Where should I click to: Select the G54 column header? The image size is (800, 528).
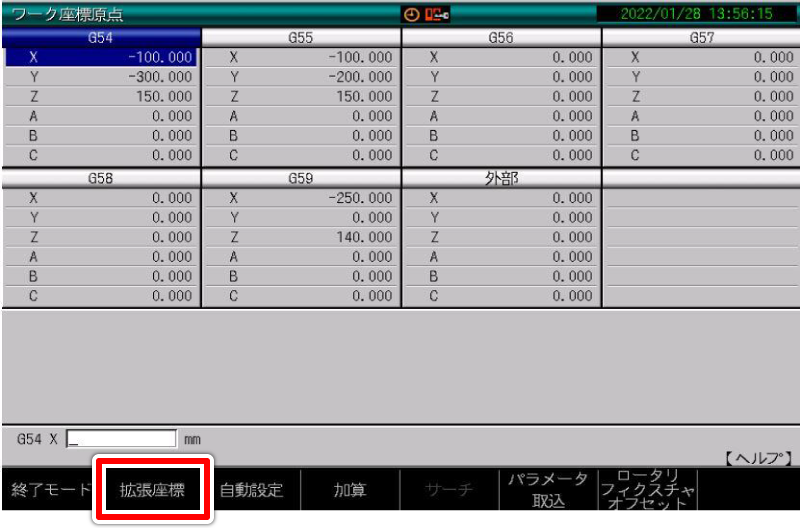click(x=100, y=38)
